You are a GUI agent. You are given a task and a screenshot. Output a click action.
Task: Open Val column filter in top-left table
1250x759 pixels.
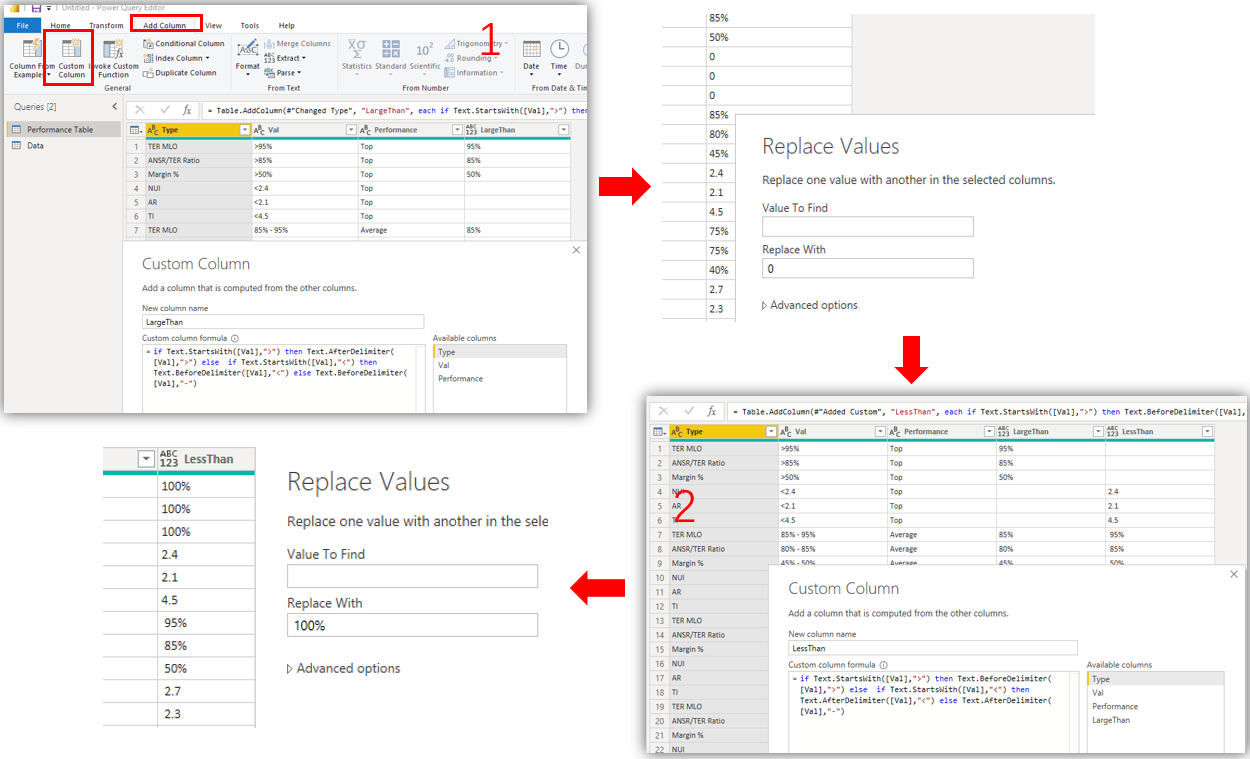point(350,130)
